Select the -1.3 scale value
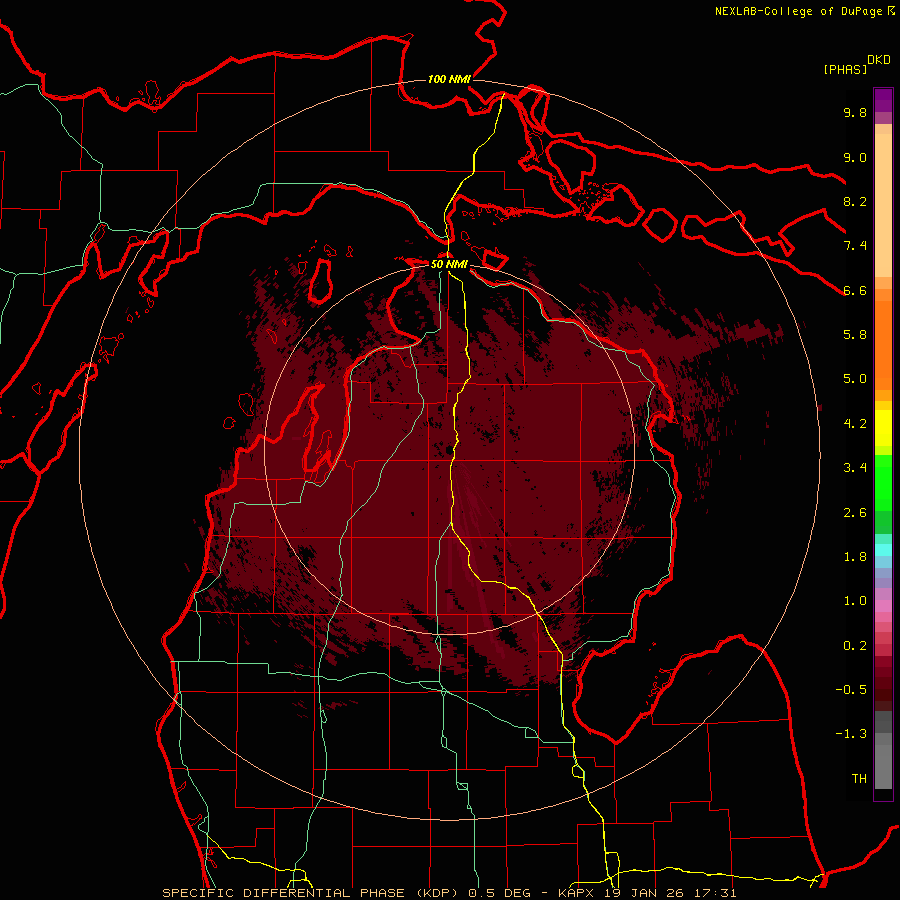900x900 pixels. point(851,734)
